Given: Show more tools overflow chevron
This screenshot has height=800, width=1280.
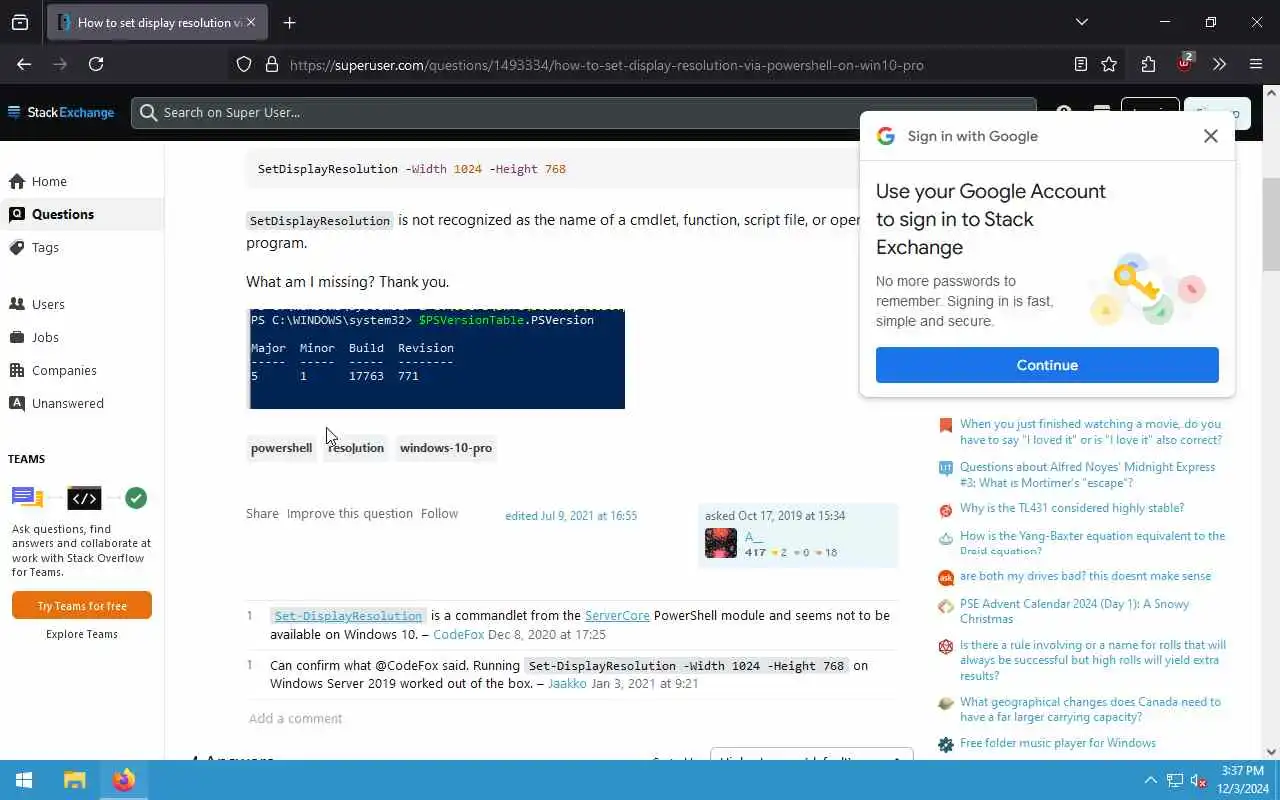Looking at the screenshot, I should (x=1219, y=64).
